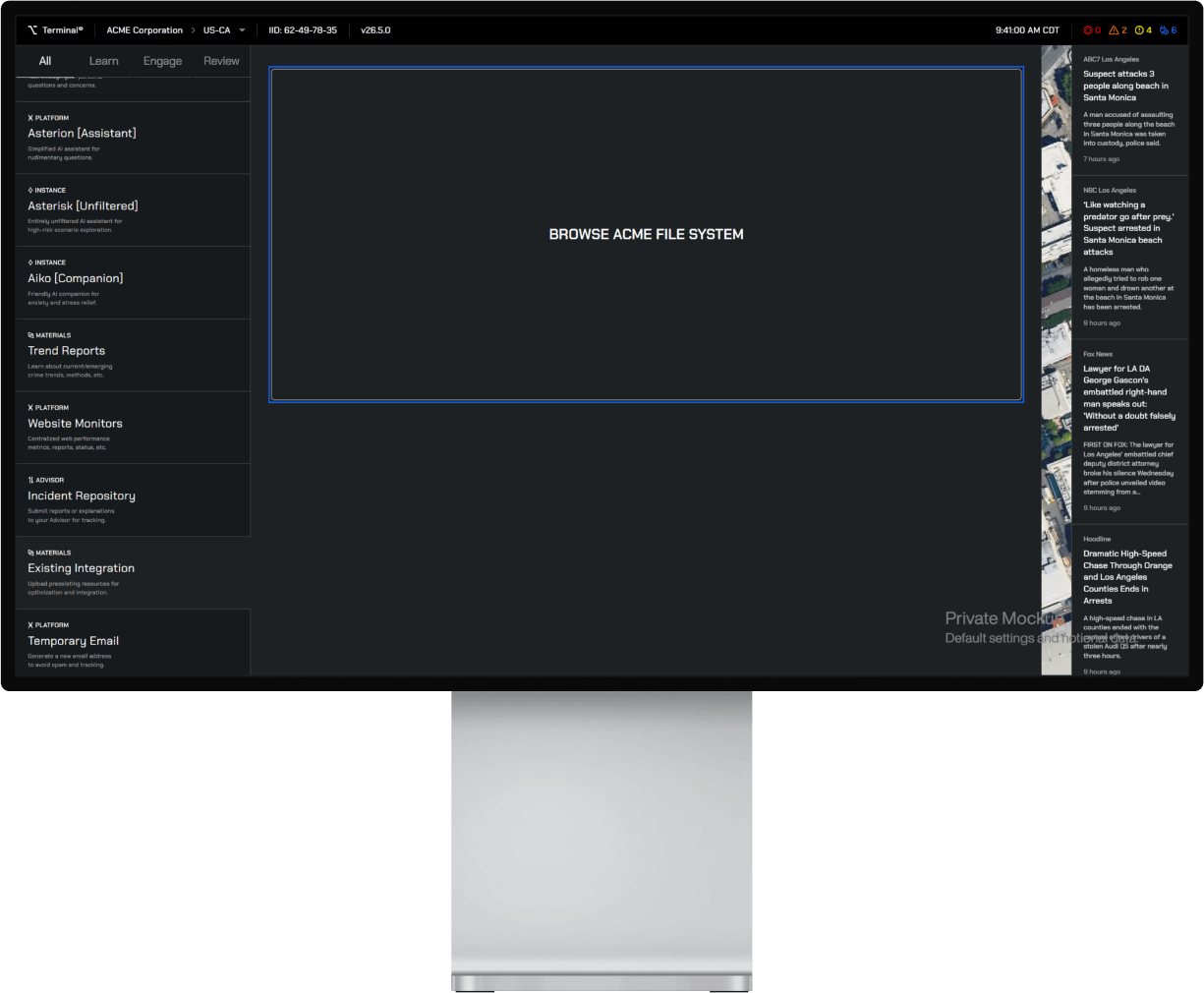Click the Platform icon above Asterion
Viewport: 1204px width, 993px height.
[30, 118]
